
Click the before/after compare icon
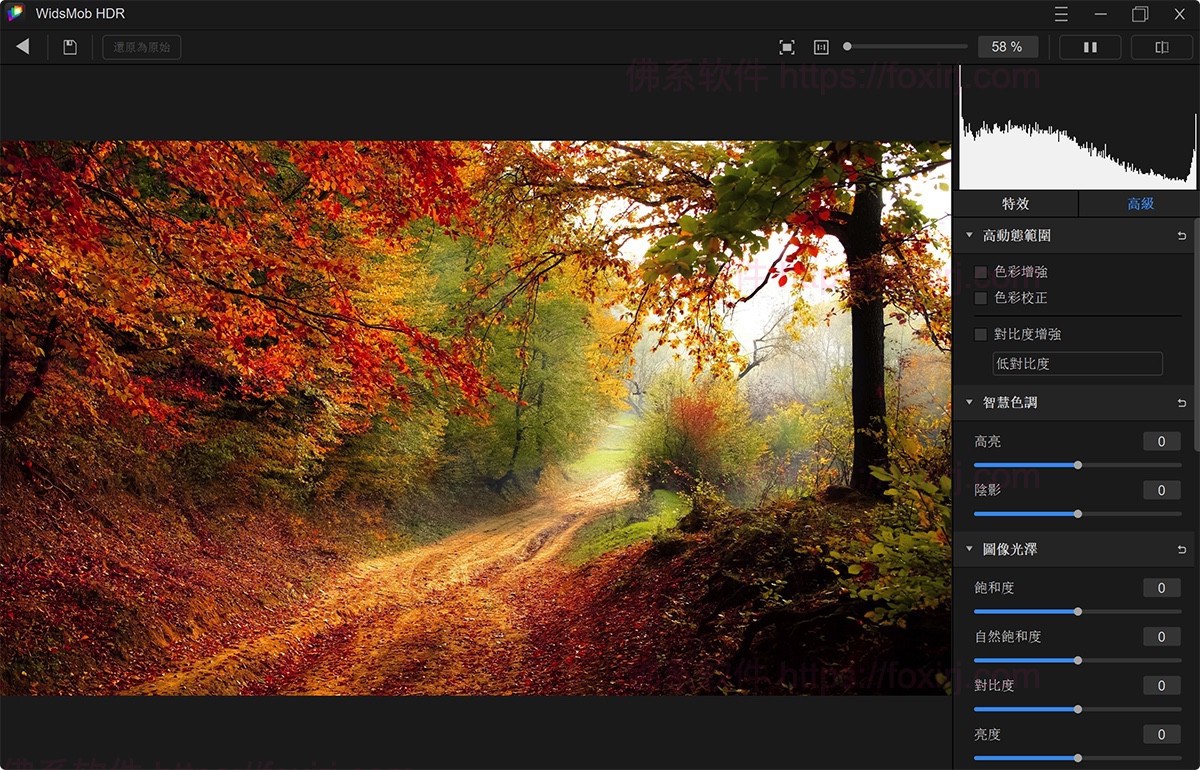(1089, 46)
